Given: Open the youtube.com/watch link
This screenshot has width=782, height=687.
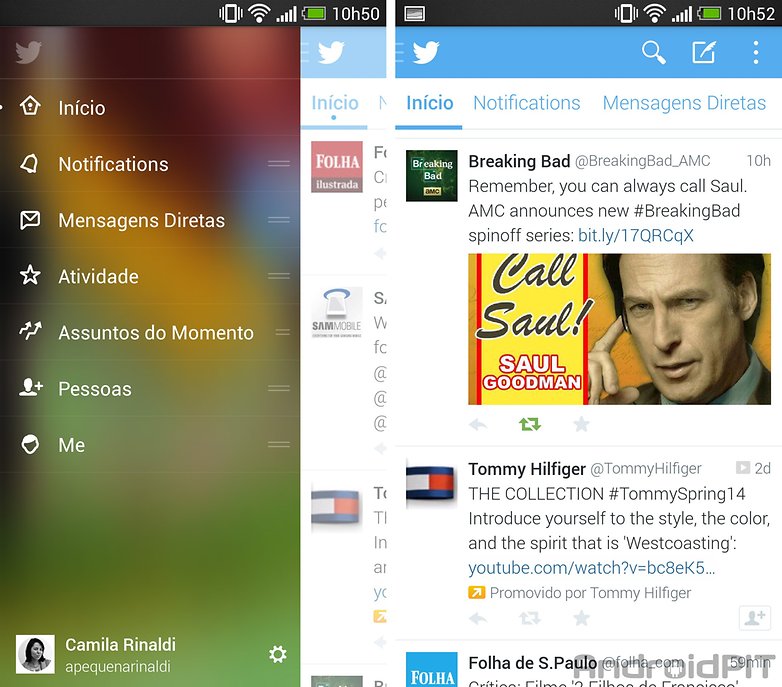Looking at the screenshot, I should (591, 567).
